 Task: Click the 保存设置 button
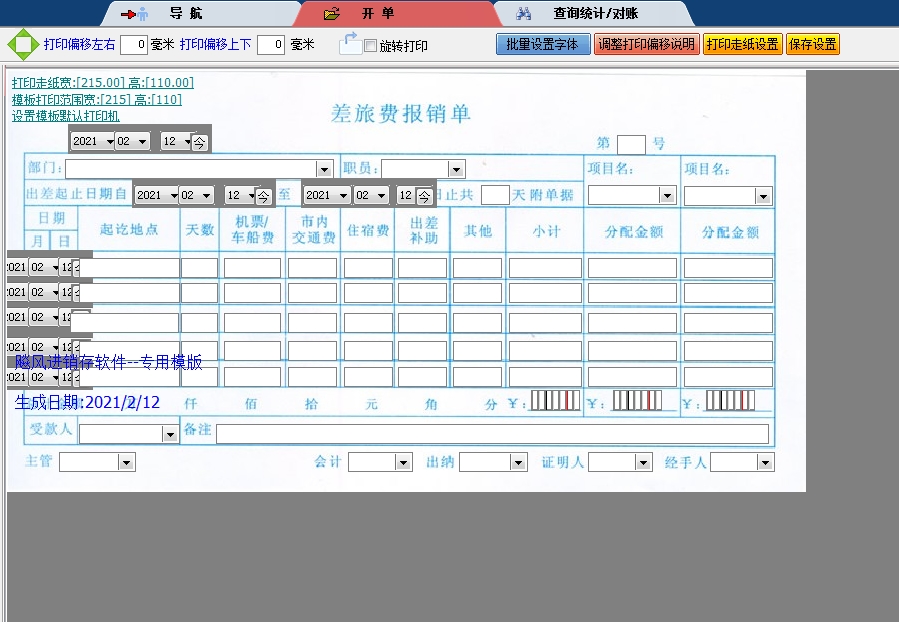(x=812, y=45)
